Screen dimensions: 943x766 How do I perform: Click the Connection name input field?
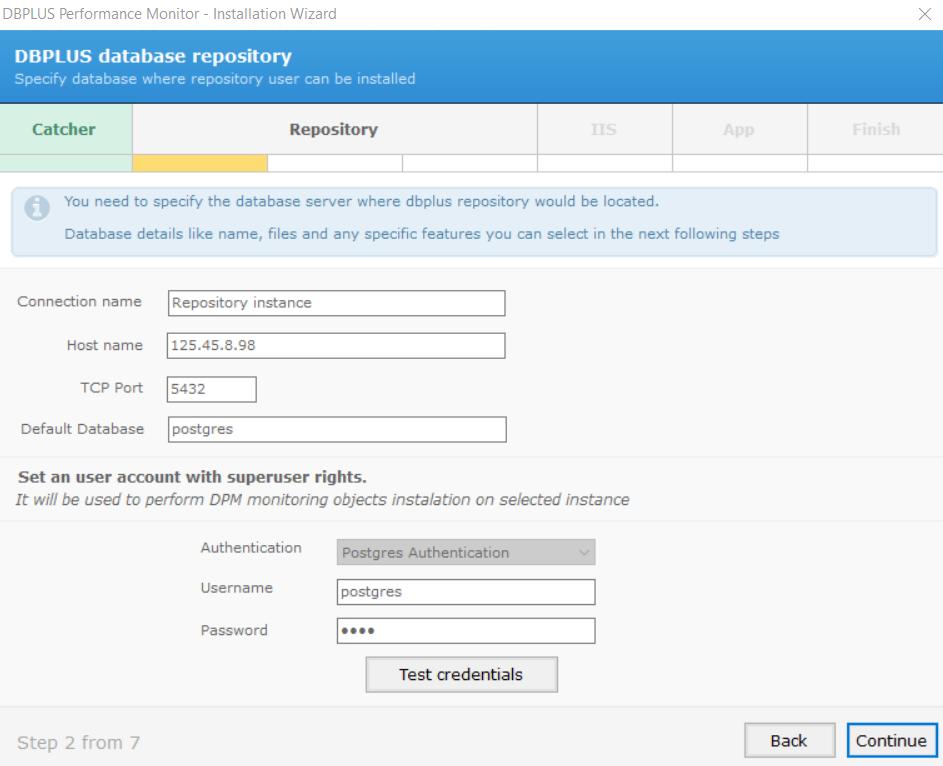[336, 303]
